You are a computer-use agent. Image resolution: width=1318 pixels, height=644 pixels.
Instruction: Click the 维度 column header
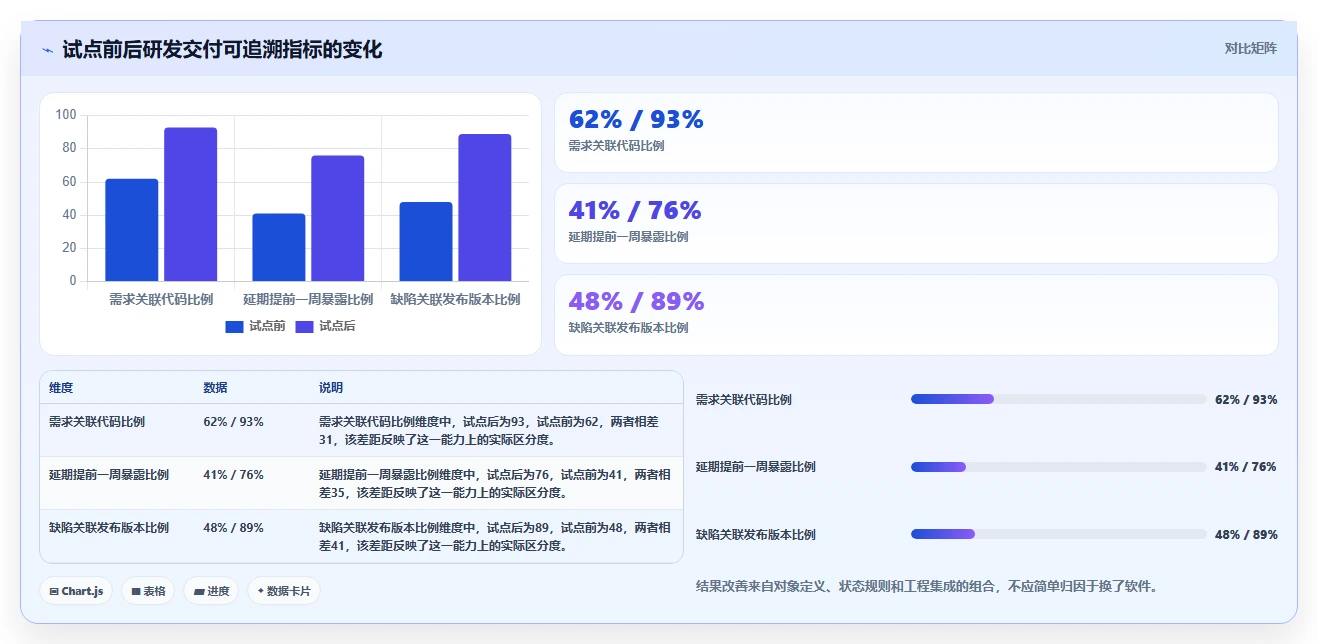(61, 388)
